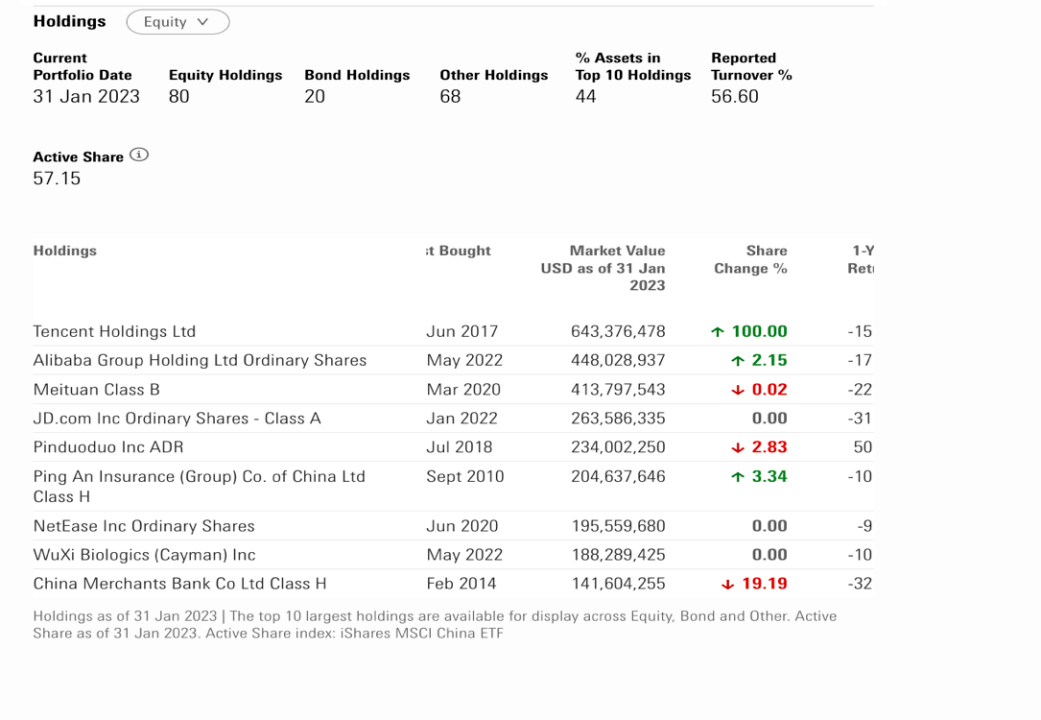Click the red down arrow beside 19.19
The height and width of the screenshot is (720, 1041).
tap(728, 584)
